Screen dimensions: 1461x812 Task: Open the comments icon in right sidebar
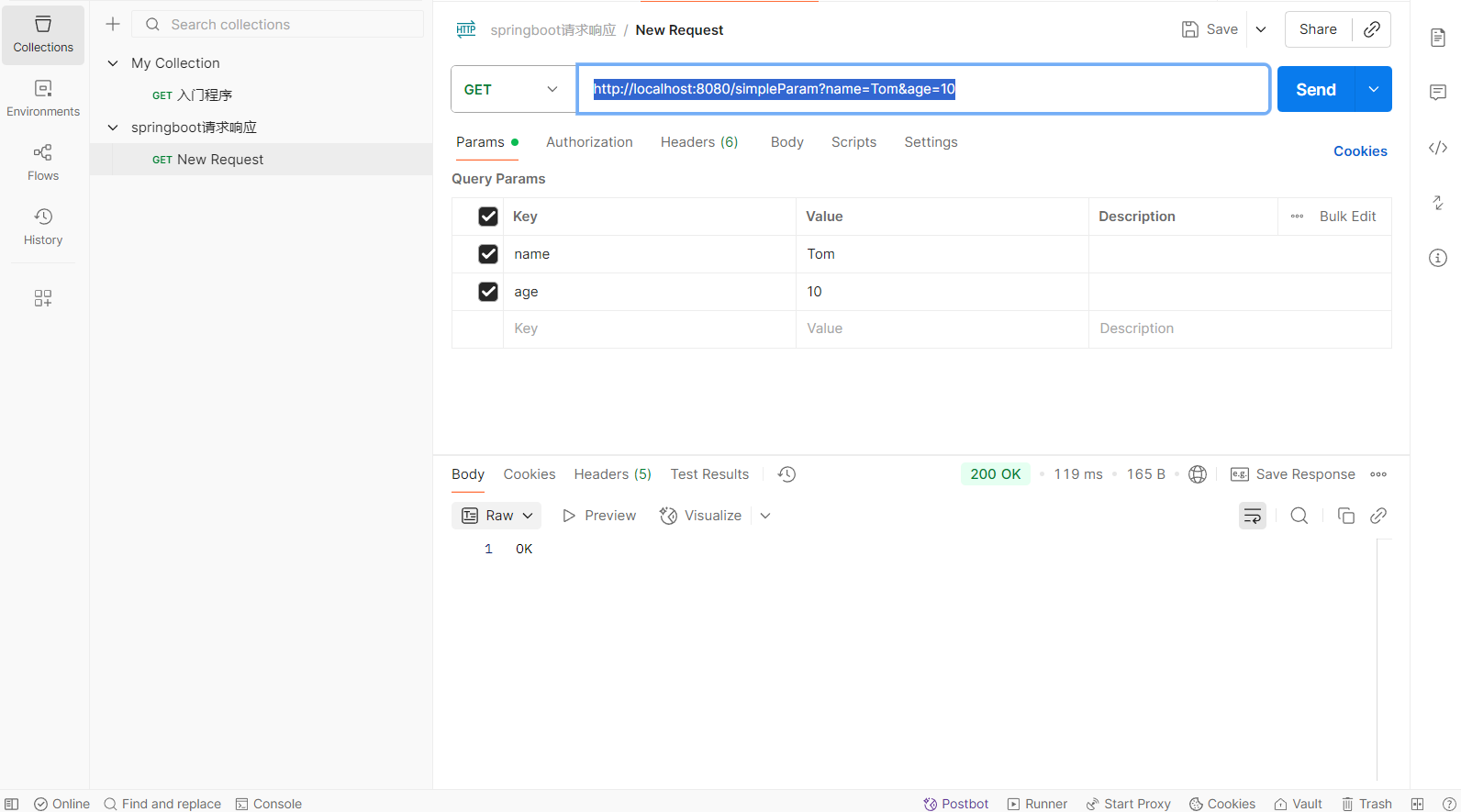[x=1438, y=93]
